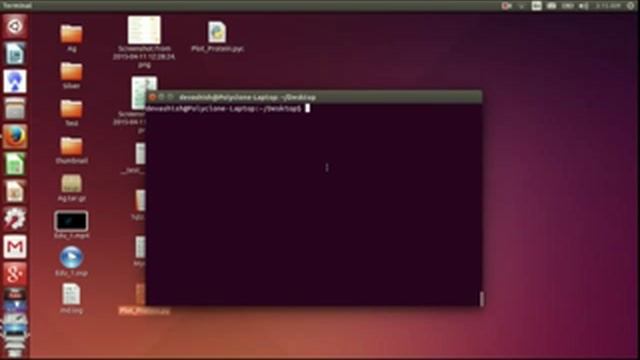Screen dimensions: 640x360
Task: Open System Settings gear in dock
Action: click(x=15, y=218)
